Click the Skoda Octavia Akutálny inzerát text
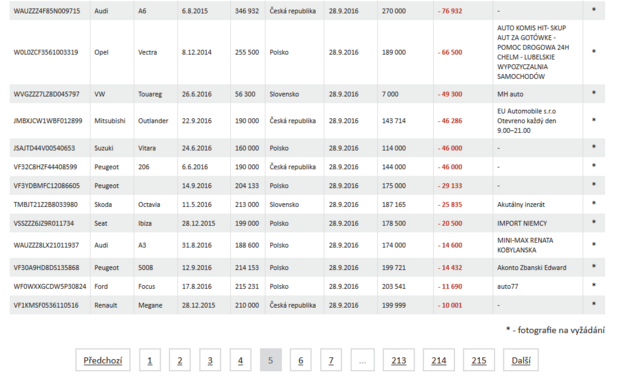The image size is (630, 378). point(521,204)
